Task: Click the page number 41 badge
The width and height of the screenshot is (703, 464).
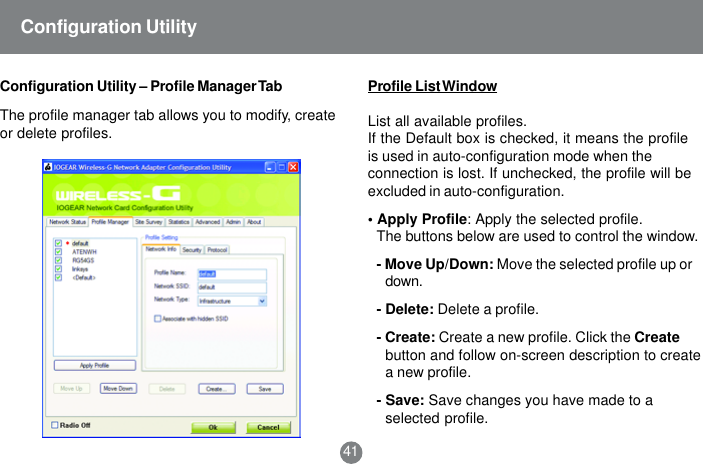Action: [351, 452]
